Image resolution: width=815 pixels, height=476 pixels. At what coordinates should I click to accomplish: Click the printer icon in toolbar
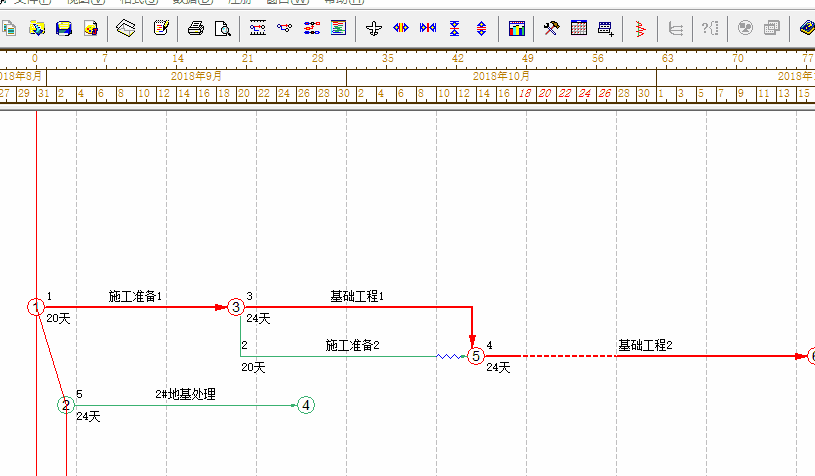coord(196,28)
